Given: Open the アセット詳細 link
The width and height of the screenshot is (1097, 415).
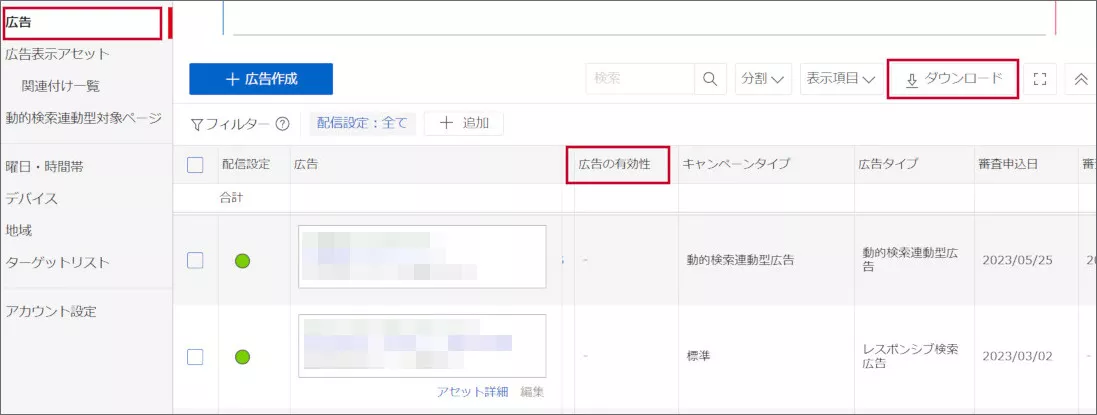Looking at the screenshot, I should click(472, 392).
